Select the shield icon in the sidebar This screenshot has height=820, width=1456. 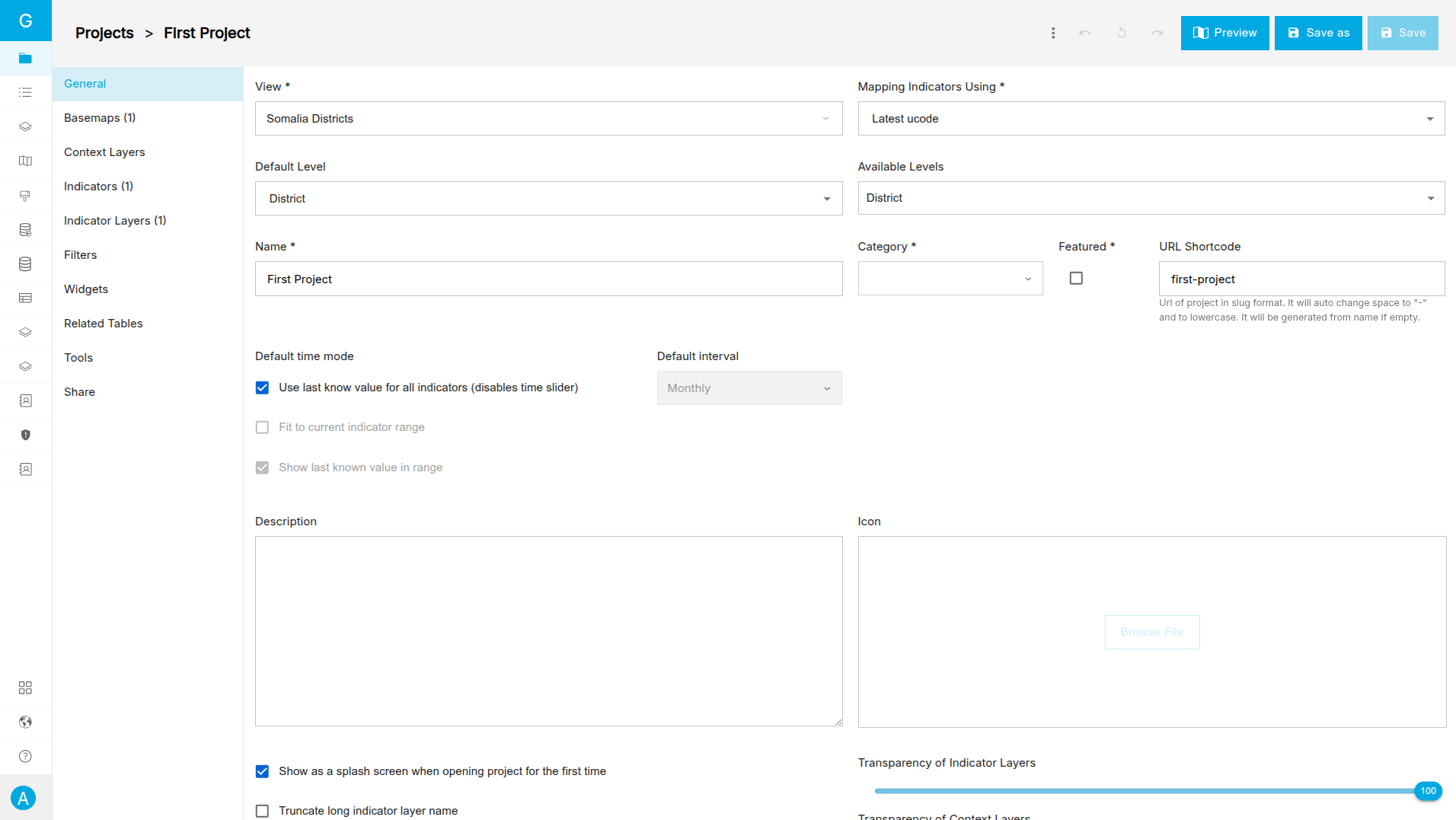pos(25,435)
